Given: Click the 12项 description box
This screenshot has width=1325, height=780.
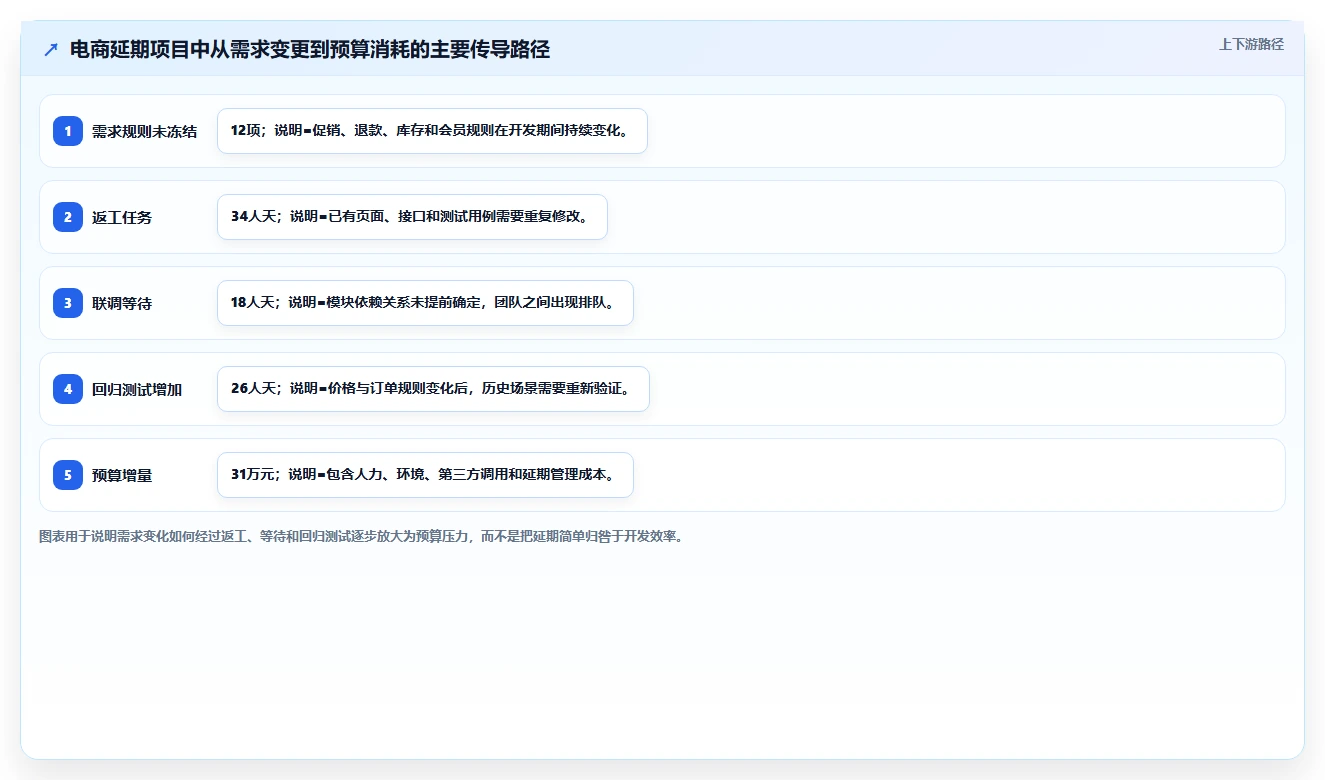Looking at the screenshot, I should [x=432, y=131].
